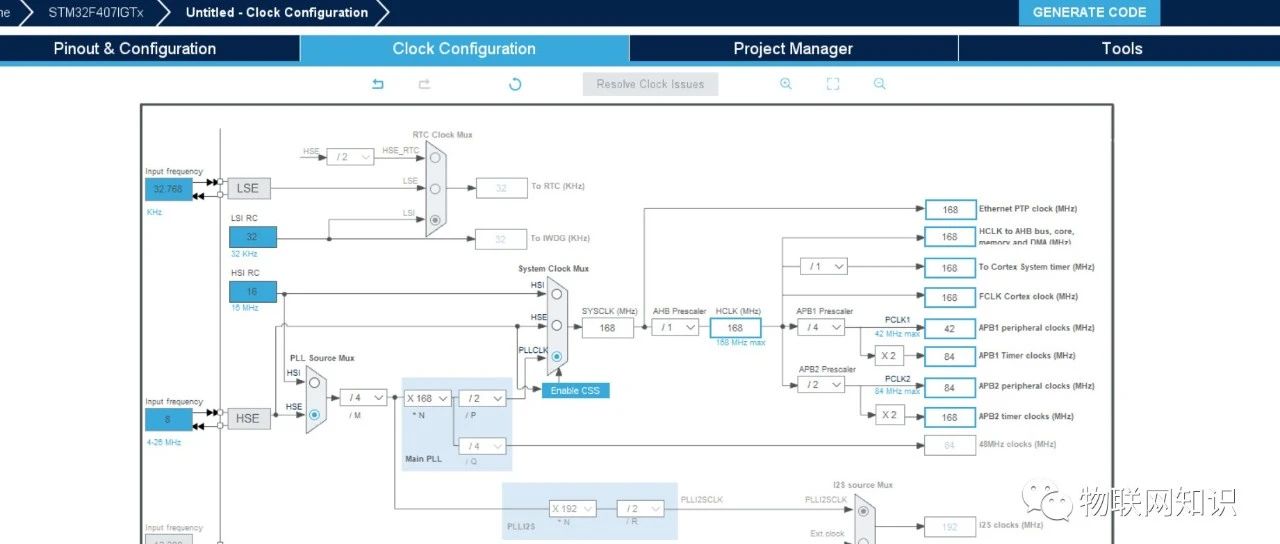The width and height of the screenshot is (1280, 544).
Task: Open the /4 PLL M divider dropdown
Action: click(x=363, y=397)
